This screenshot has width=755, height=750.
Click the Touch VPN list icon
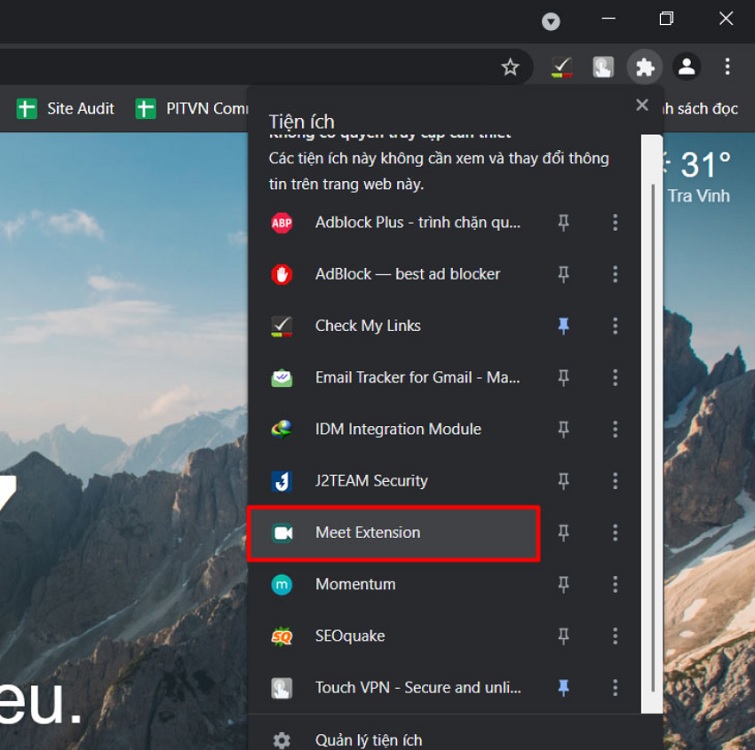pos(282,688)
